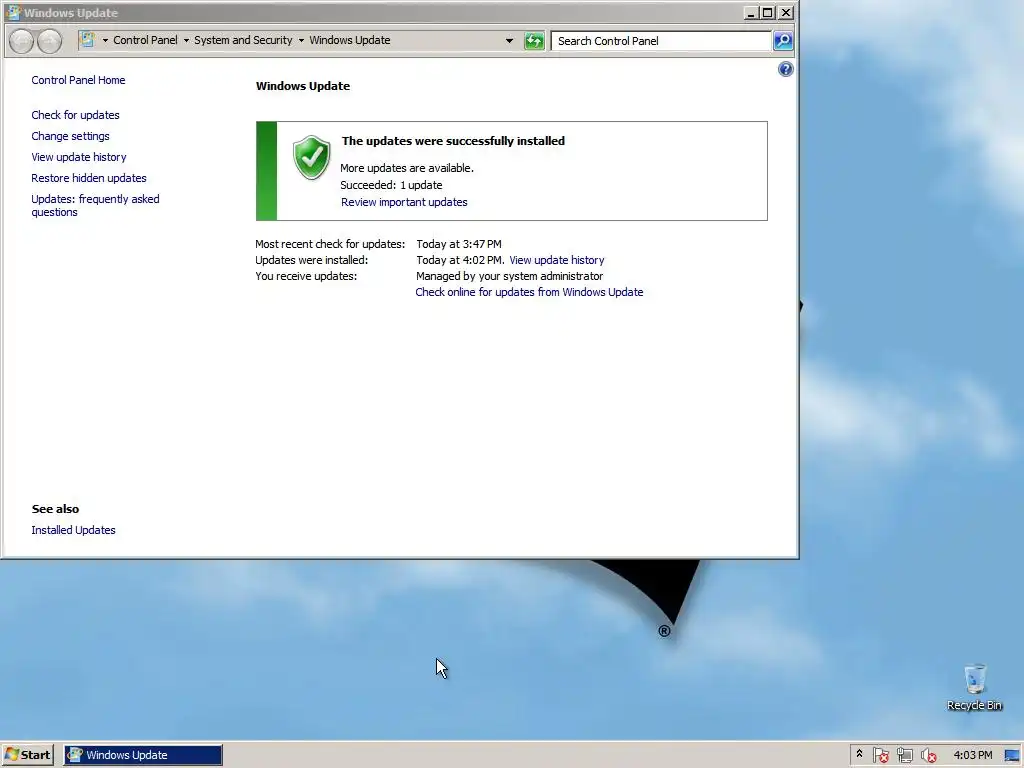Image resolution: width=1024 pixels, height=768 pixels.
Task: Click Windows Update taskbar button
Action: pyautogui.click(x=143, y=755)
